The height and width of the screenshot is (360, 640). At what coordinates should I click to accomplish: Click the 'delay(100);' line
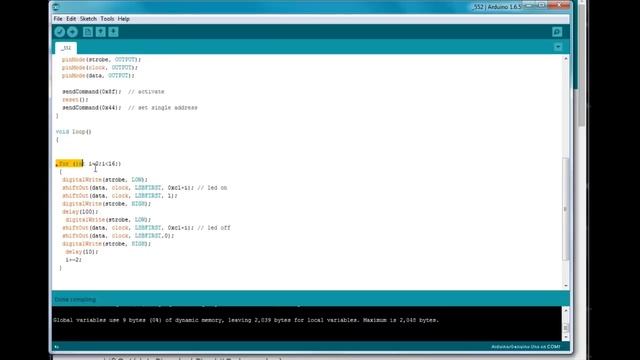(80, 212)
